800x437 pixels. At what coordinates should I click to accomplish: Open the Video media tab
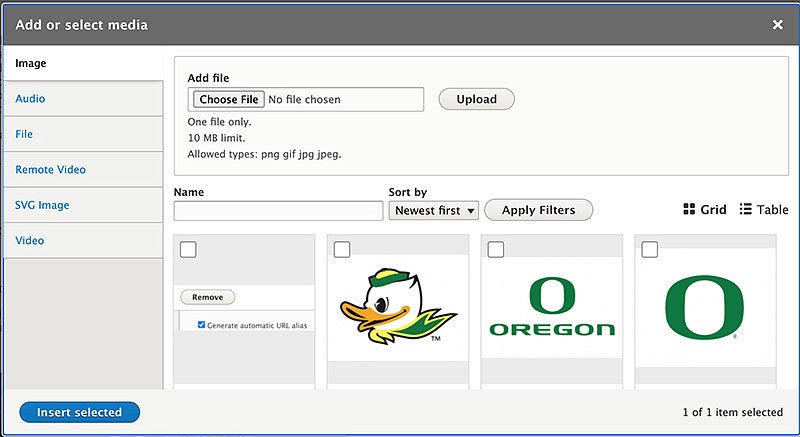click(x=83, y=240)
